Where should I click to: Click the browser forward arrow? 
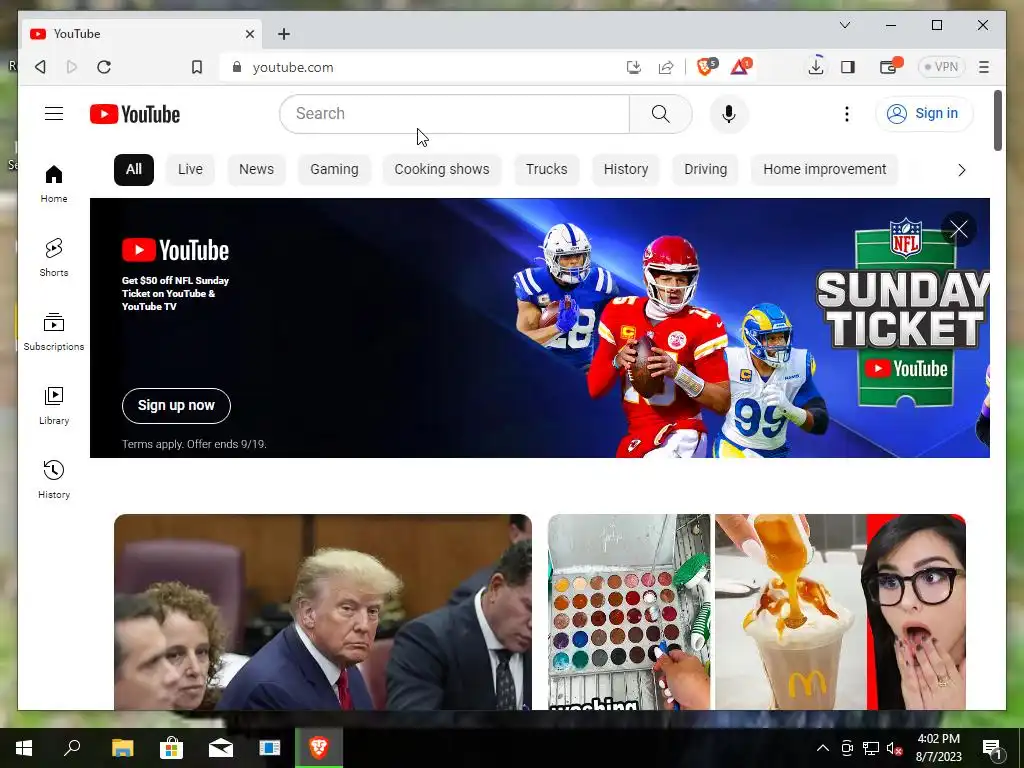pyautogui.click(x=72, y=67)
